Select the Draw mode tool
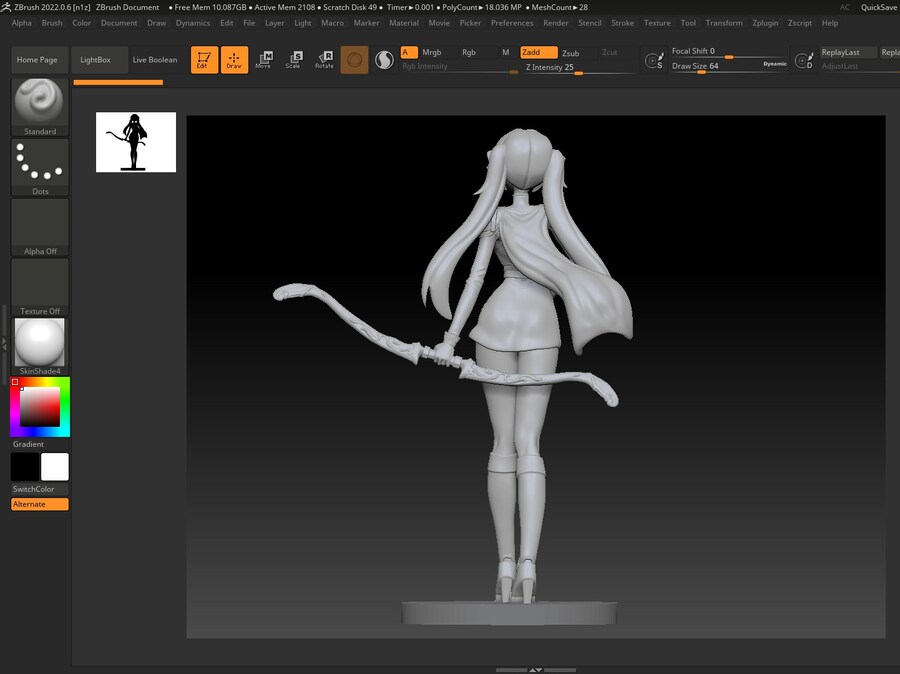This screenshot has height=674, width=900. click(x=234, y=60)
